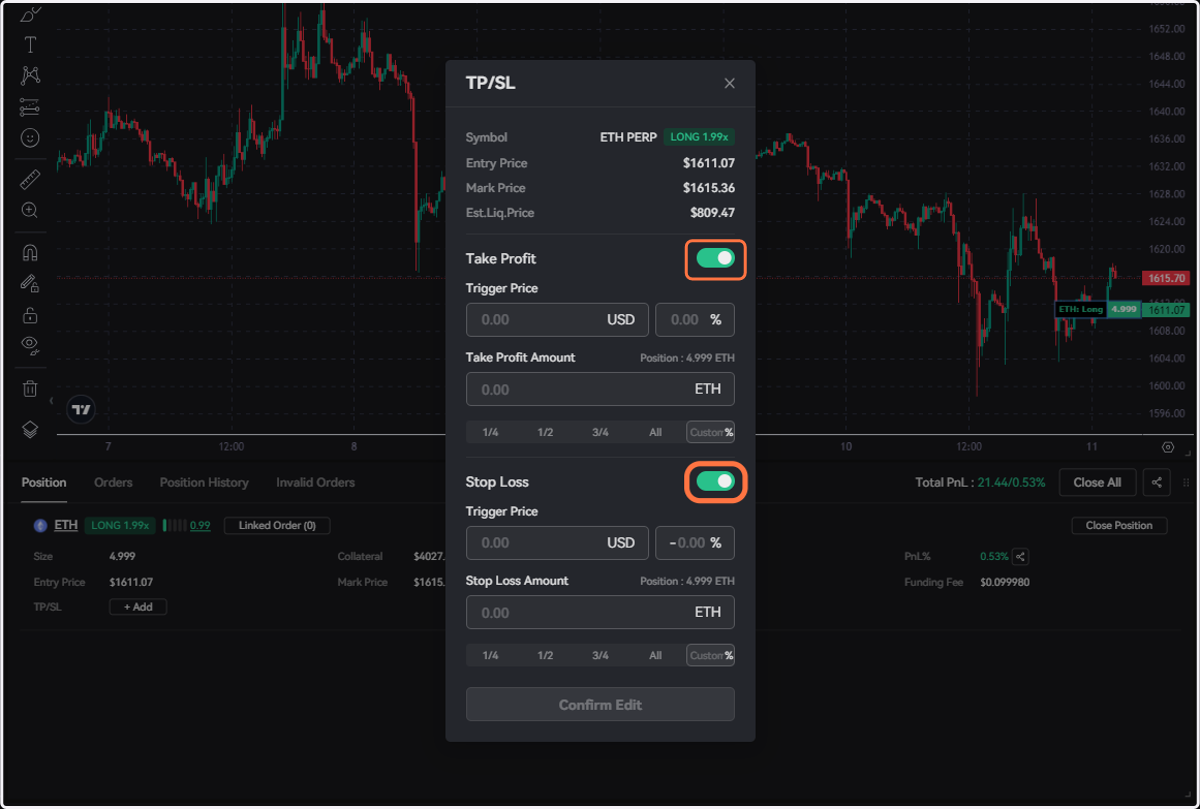Viewport: 1200px width, 809px height.
Task: Select the zoom in tool
Action: point(30,210)
